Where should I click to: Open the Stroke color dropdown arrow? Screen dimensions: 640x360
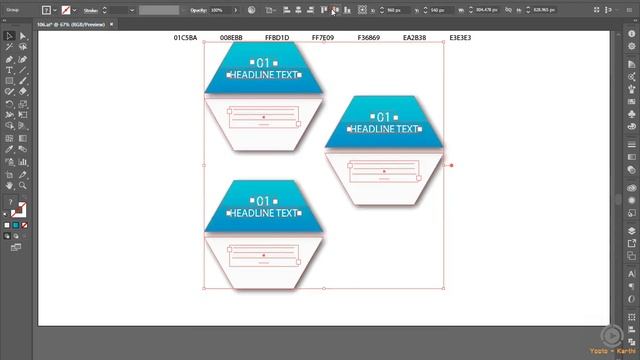(x=74, y=10)
